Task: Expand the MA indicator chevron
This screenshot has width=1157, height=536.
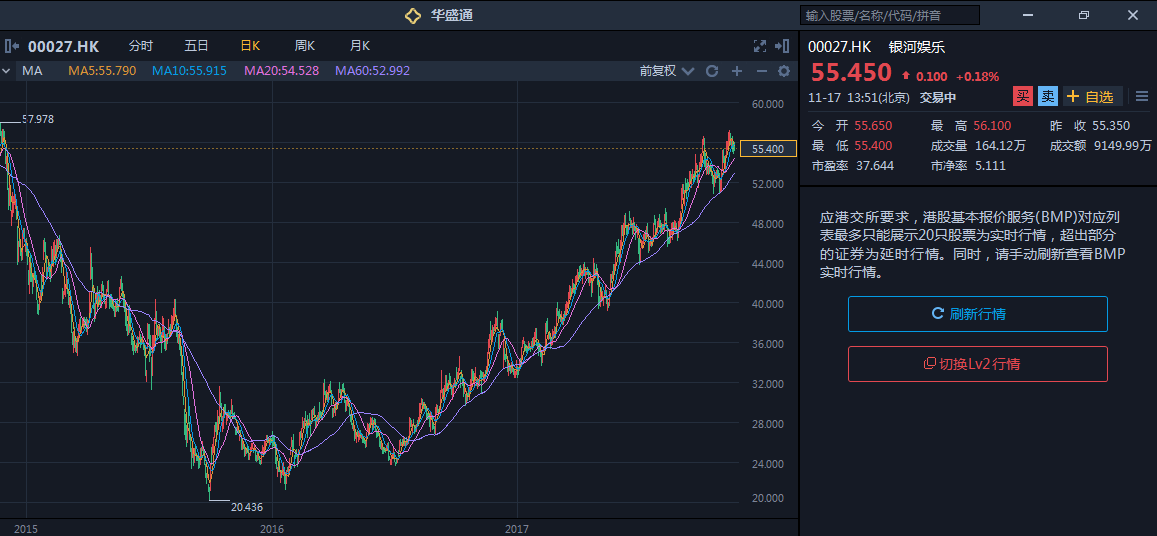Action: point(6,71)
